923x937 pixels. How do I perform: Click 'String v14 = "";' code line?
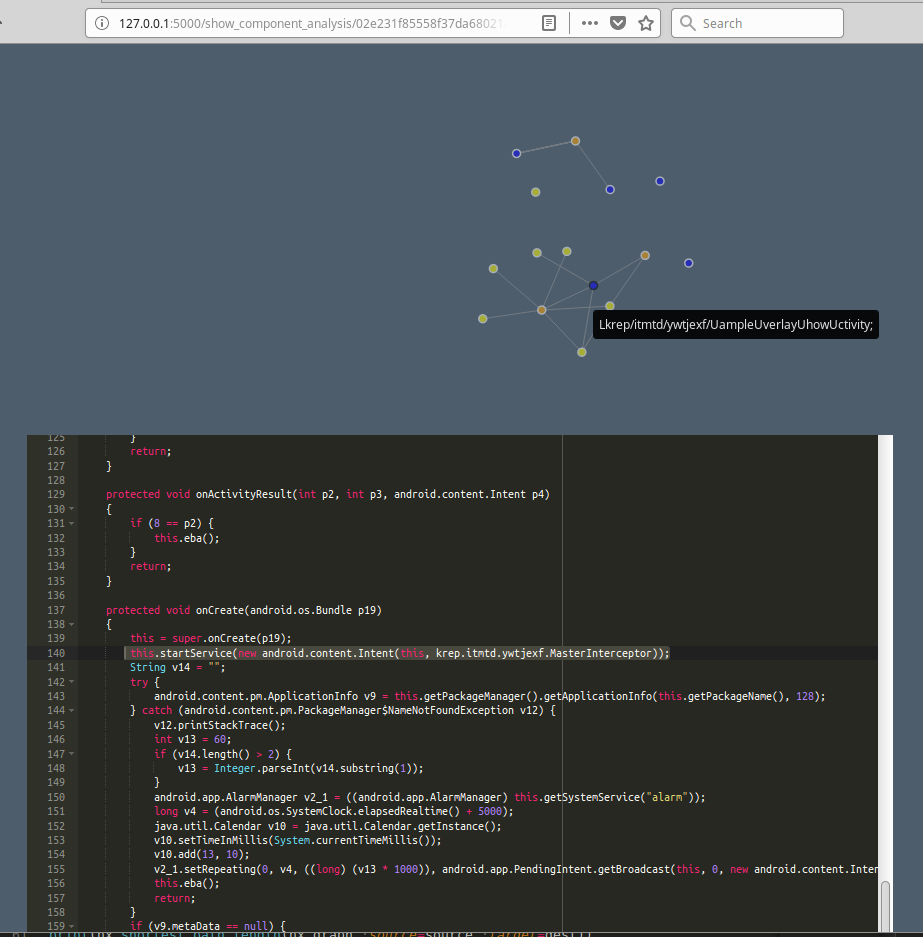point(177,667)
